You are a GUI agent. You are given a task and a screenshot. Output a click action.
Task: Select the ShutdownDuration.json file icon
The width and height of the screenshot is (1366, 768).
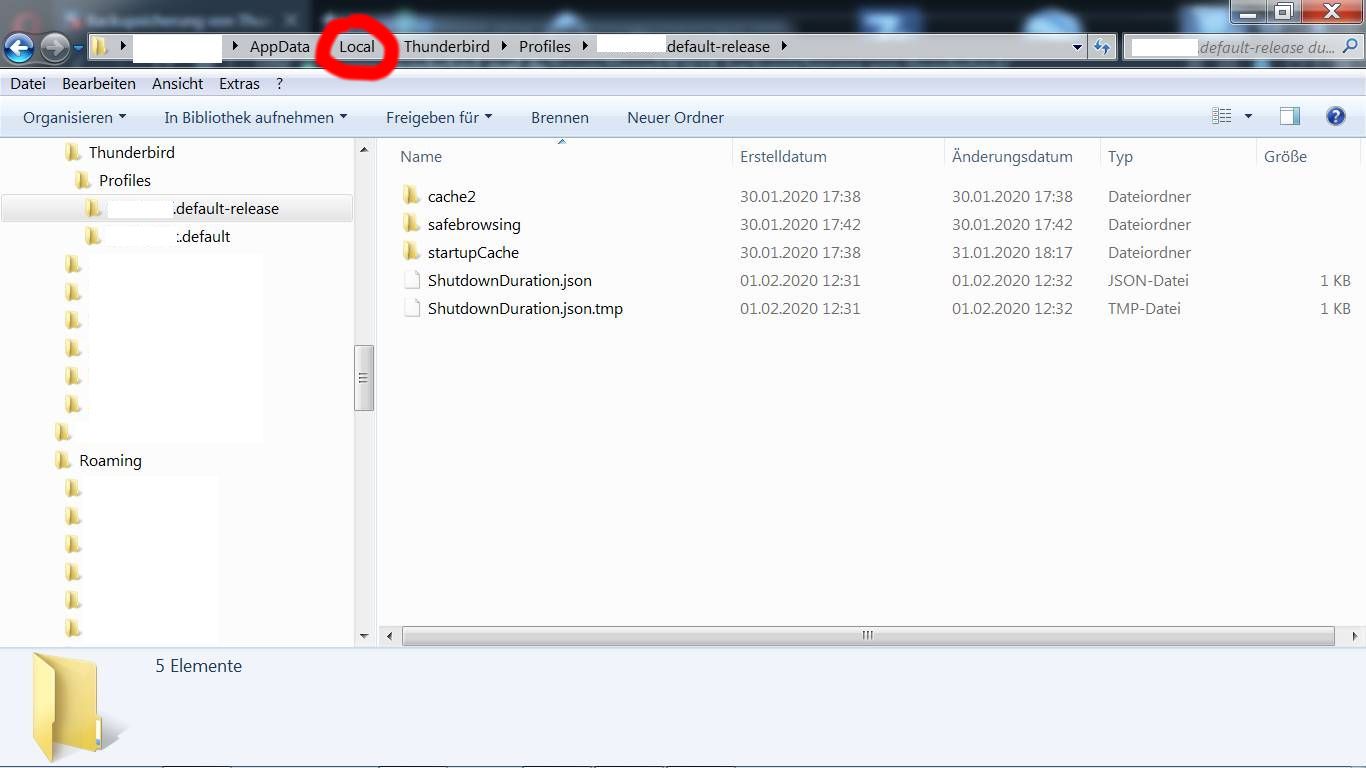(412, 280)
